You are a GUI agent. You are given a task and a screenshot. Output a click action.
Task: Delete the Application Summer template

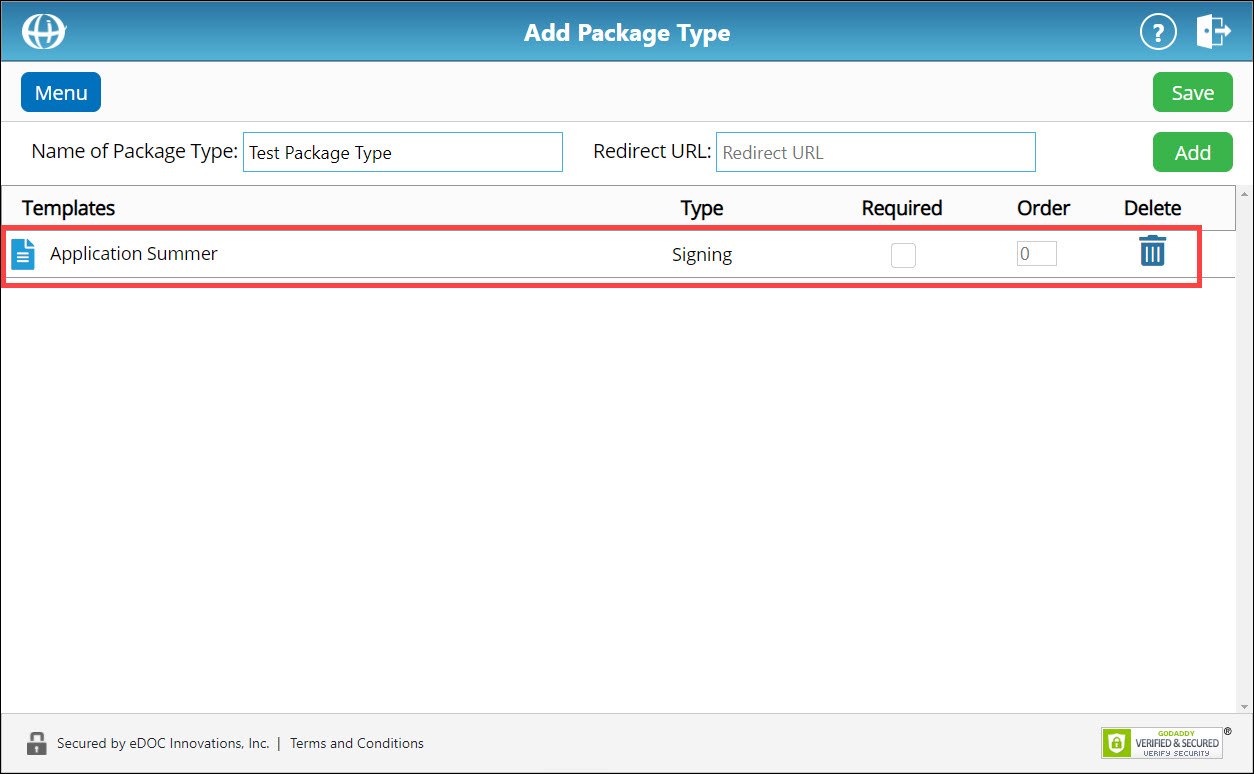pyautogui.click(x=1152, y=252)
